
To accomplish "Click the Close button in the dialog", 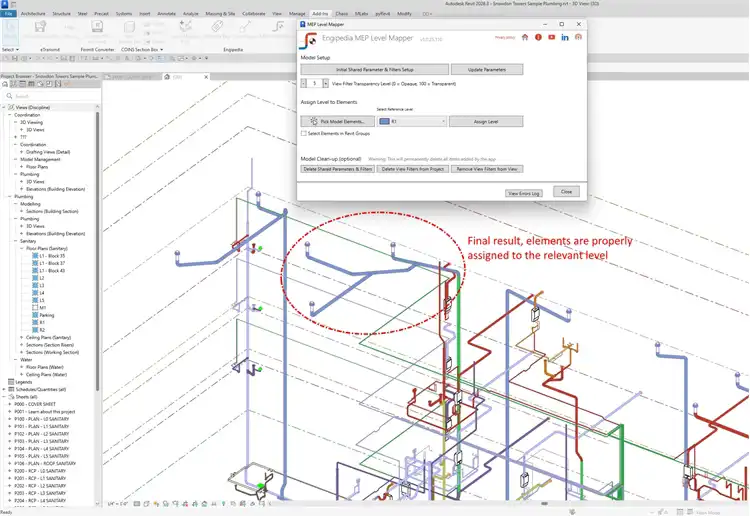I will [x=566, y=191].
